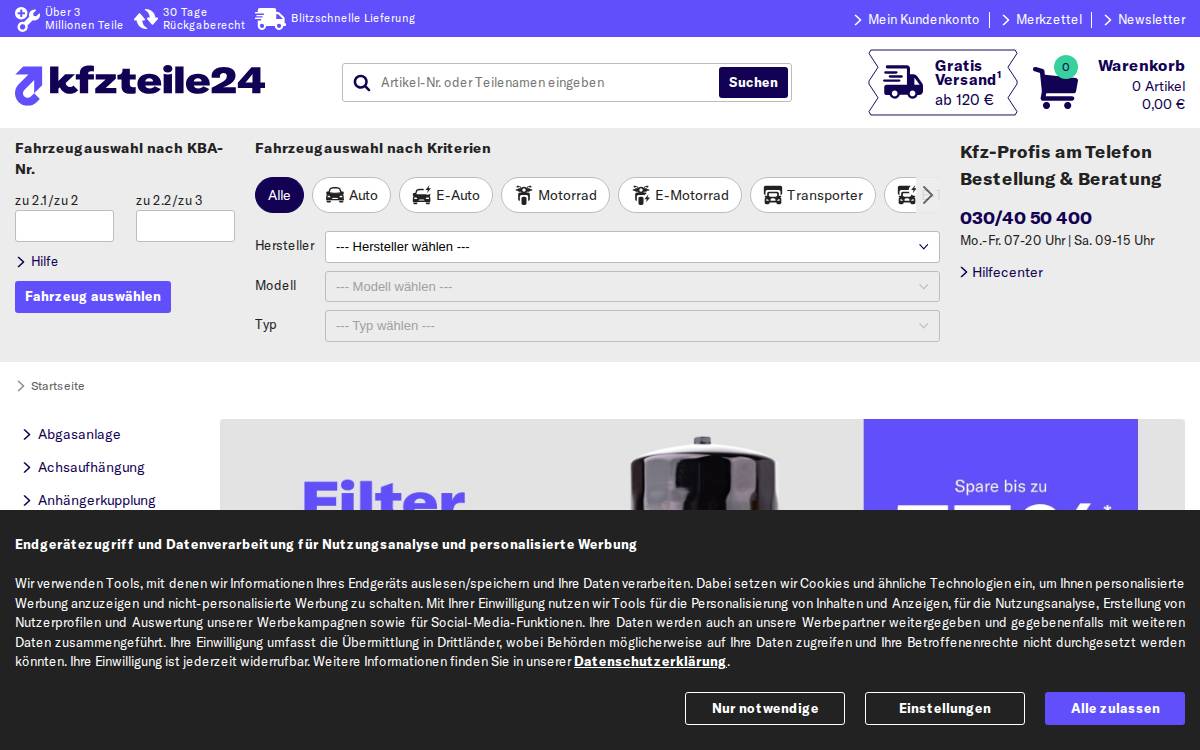Click the 30 Tage return arrows icon
Image resolution: width=1200 pixels, height=750 pixels.
146,19
